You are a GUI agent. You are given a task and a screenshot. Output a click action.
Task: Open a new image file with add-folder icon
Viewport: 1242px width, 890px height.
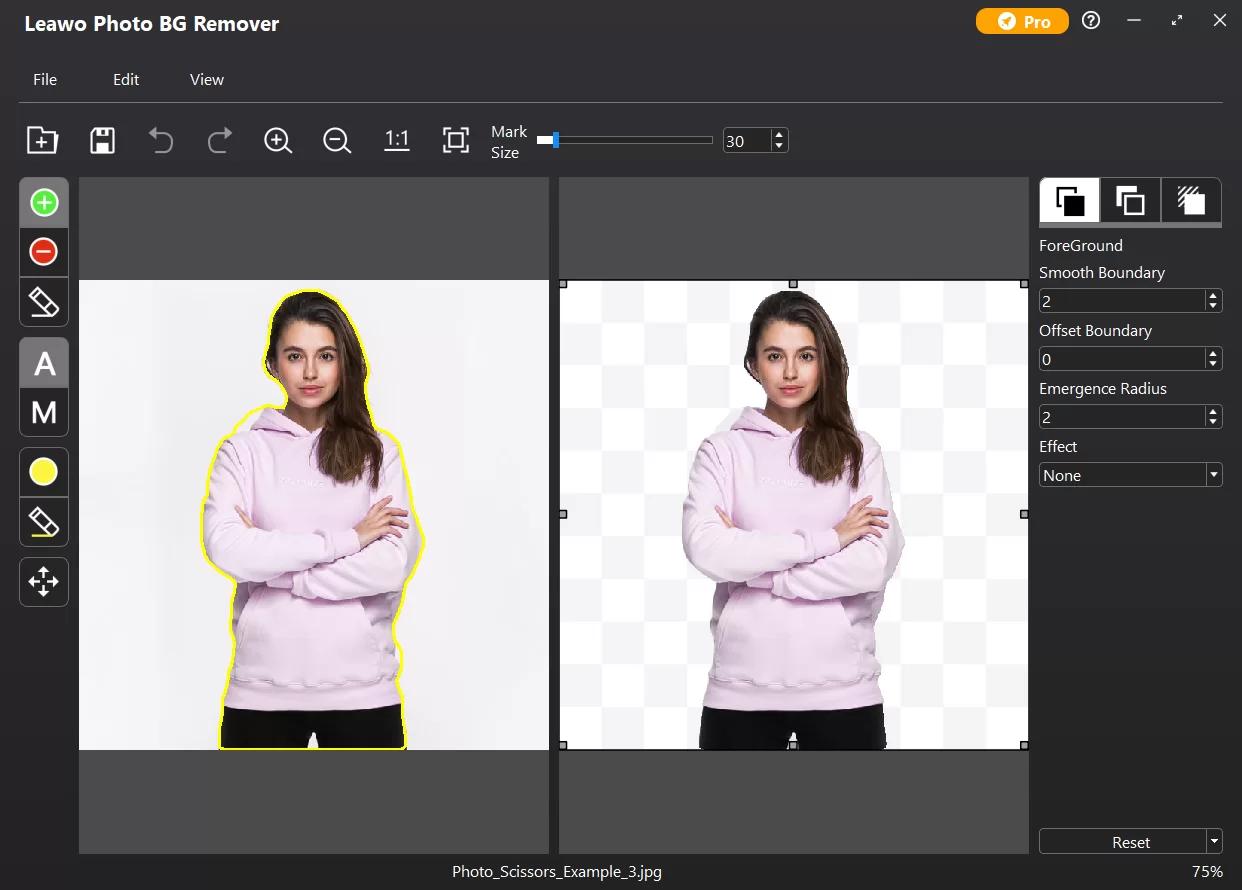pyautogui.click(x=42, y=141)
